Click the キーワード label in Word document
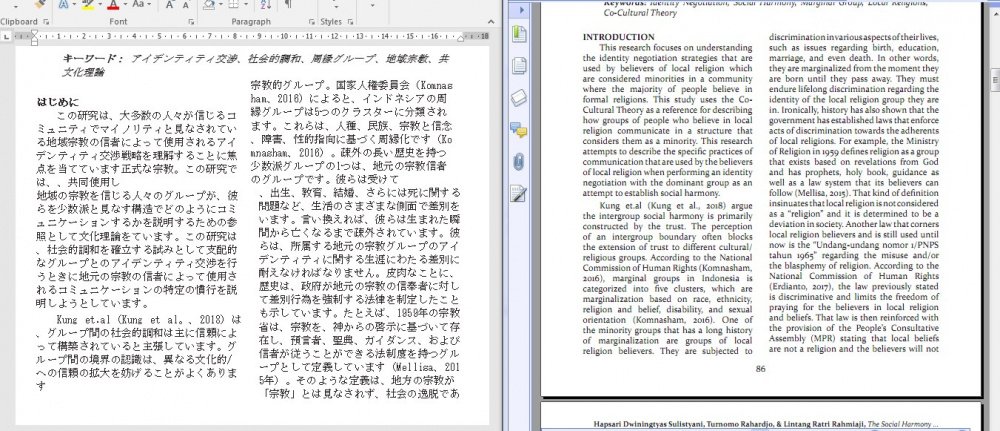Viewport: 1000px width, 431px height. click(x=92, y=59)
